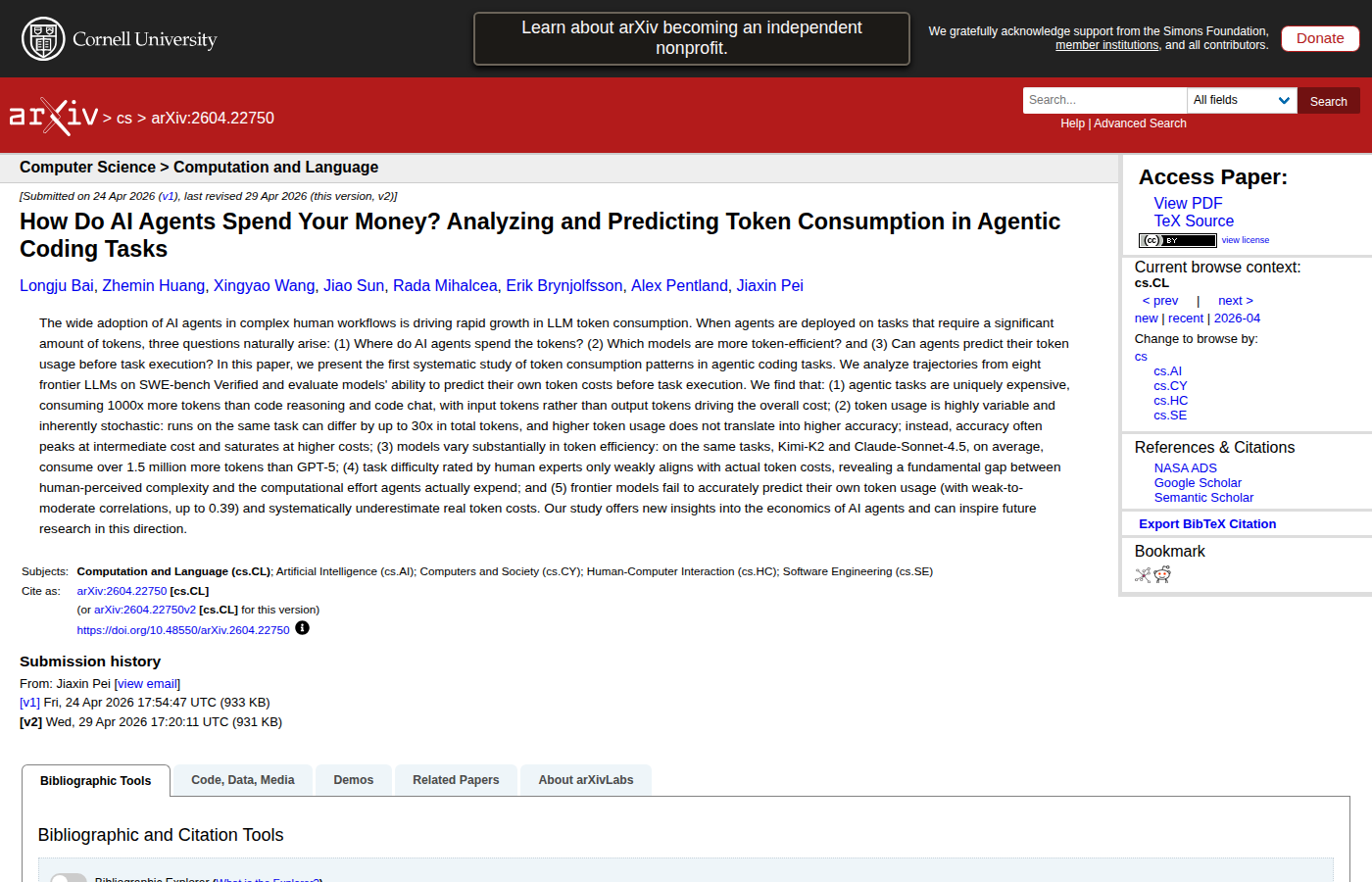Open author Zhemin Huang's page
The width and height of the screenshot is (1372, 882).
[x=154, y=286]
